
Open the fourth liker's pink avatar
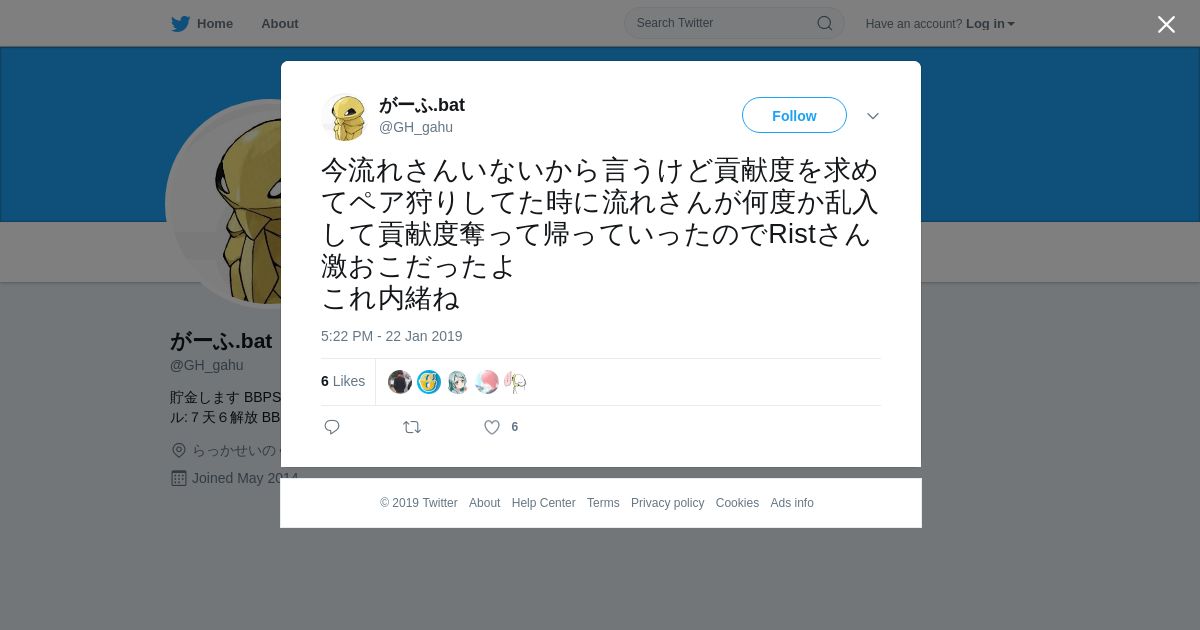point(487,382)
